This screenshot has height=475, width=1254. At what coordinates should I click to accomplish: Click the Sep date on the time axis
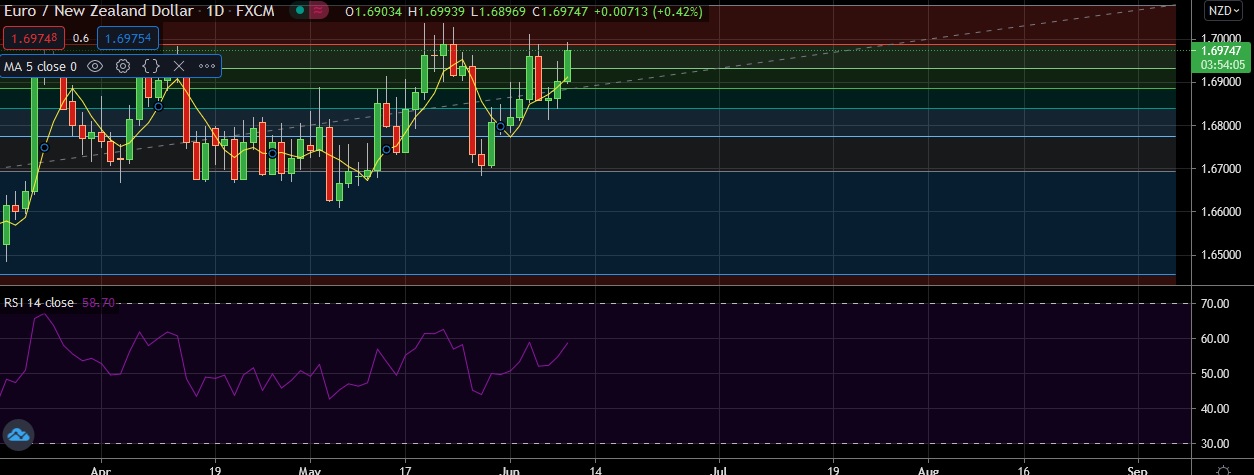tap(1137, 468)
